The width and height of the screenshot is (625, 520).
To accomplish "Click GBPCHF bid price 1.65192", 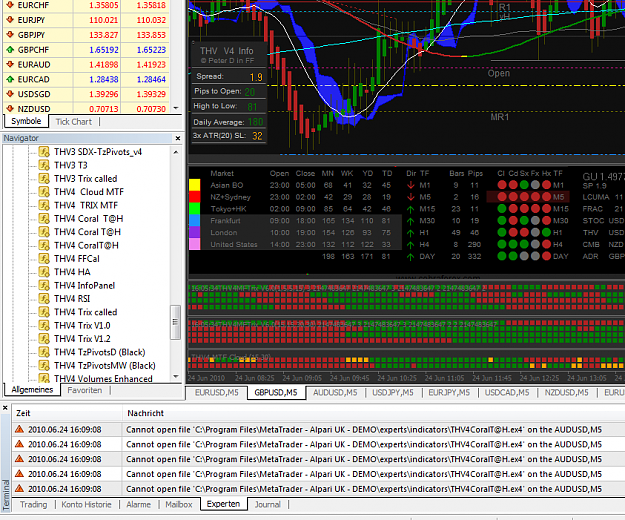I will point(104,50).
